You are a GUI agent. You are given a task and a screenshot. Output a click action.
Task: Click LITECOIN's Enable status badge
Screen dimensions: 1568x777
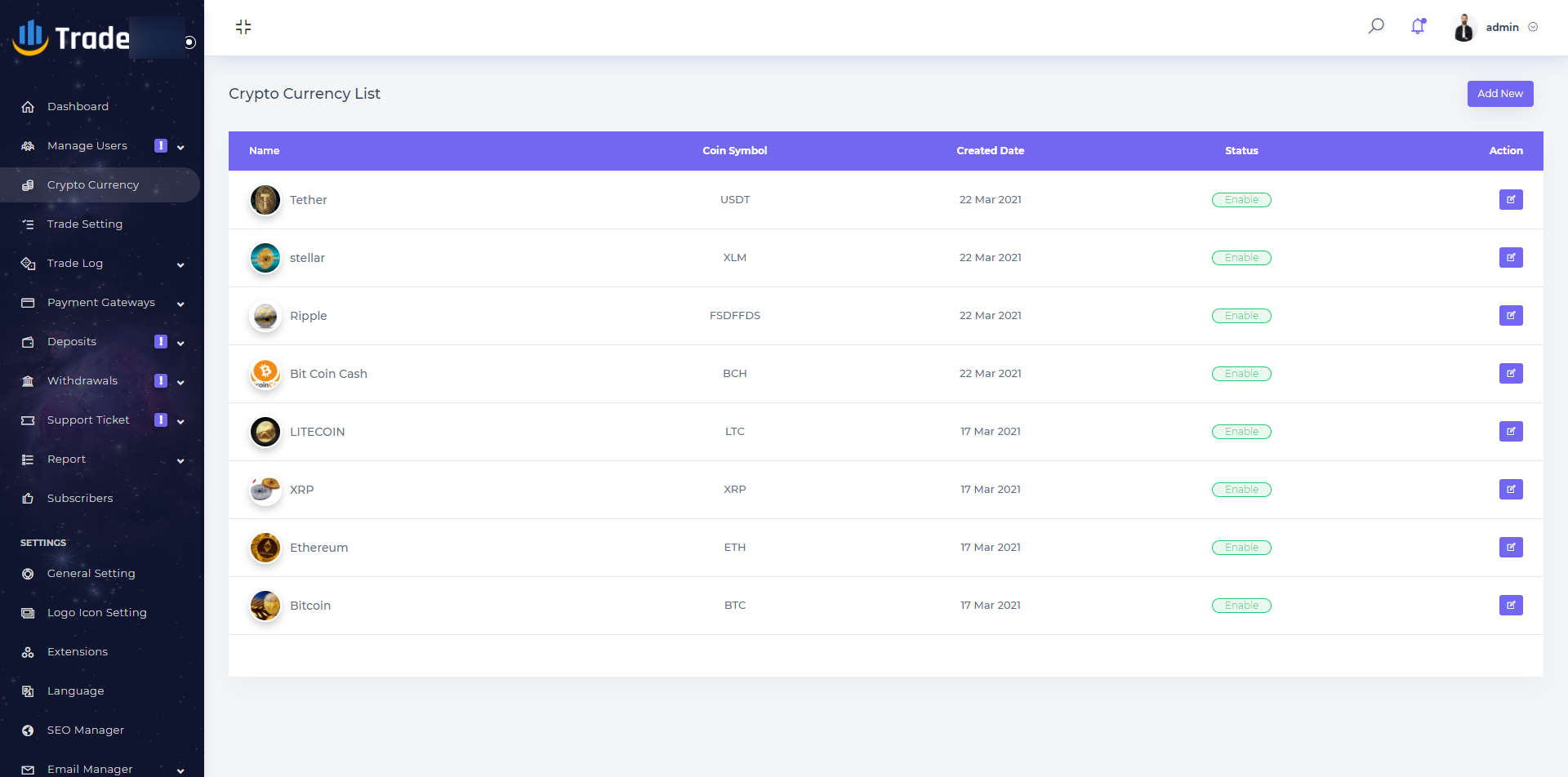coord(1241,432)
